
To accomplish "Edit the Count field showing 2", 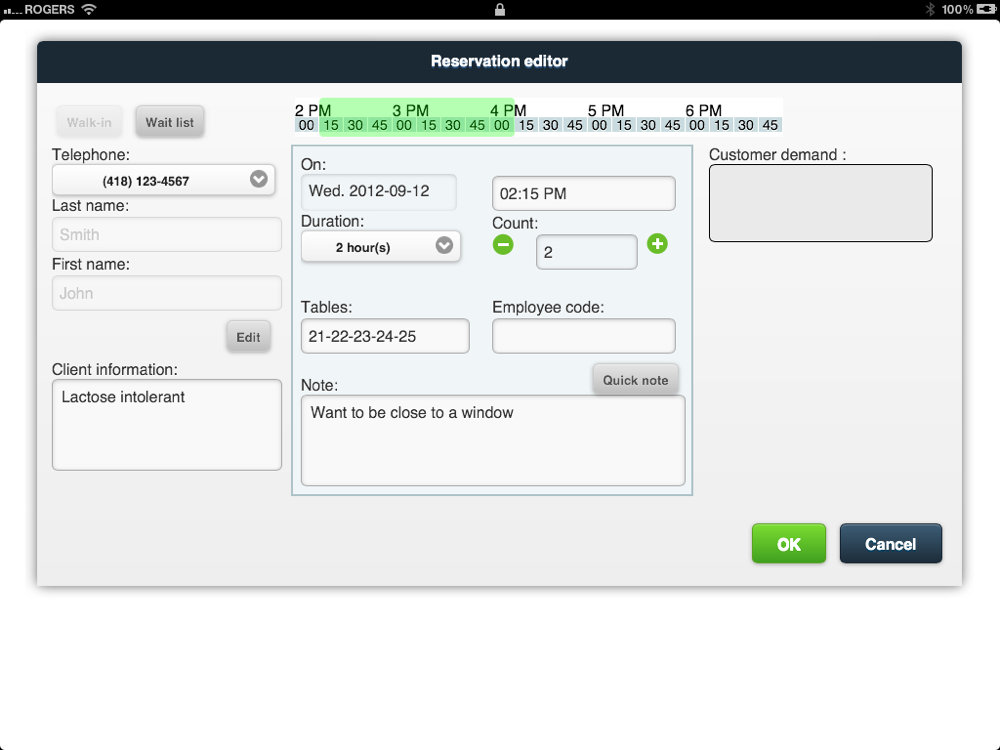I will click(586, 252).
